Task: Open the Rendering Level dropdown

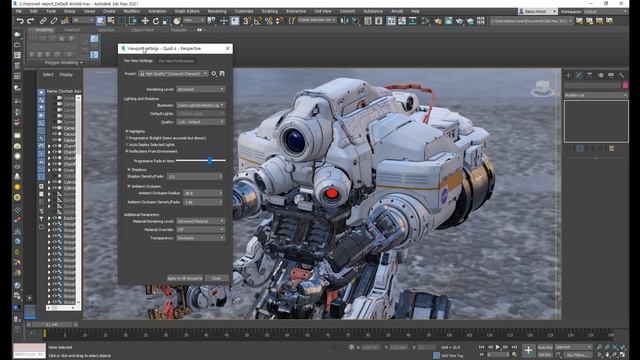Action: pyautogui.click(x=200, y=89)
